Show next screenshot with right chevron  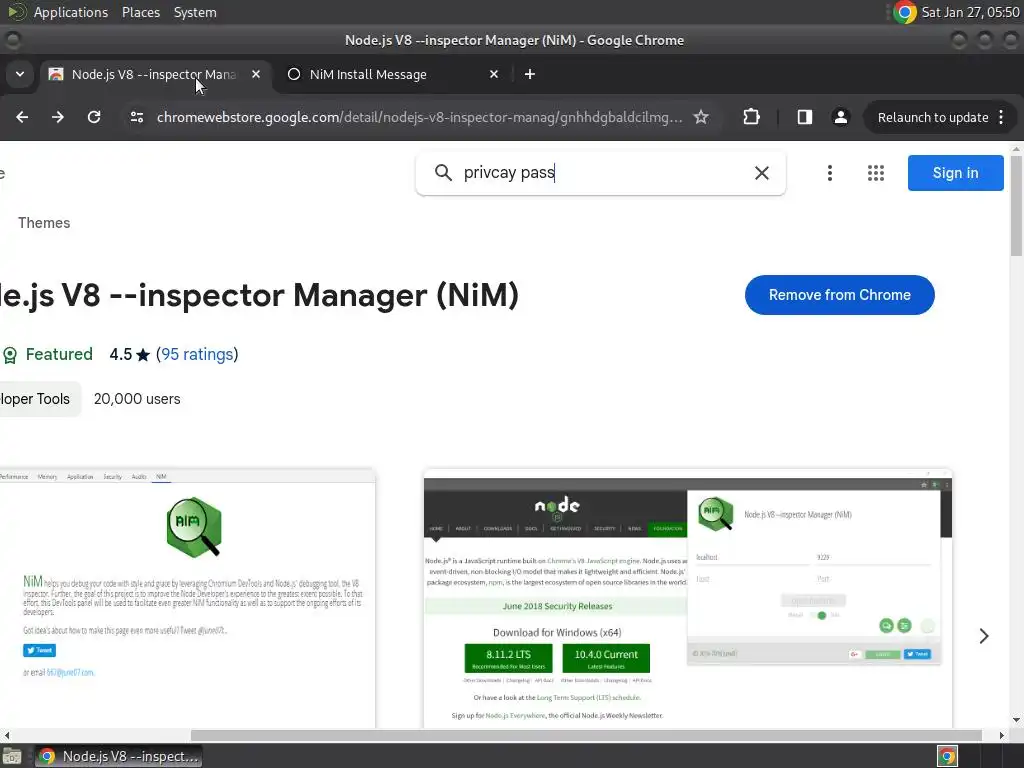tap(984, 636)
